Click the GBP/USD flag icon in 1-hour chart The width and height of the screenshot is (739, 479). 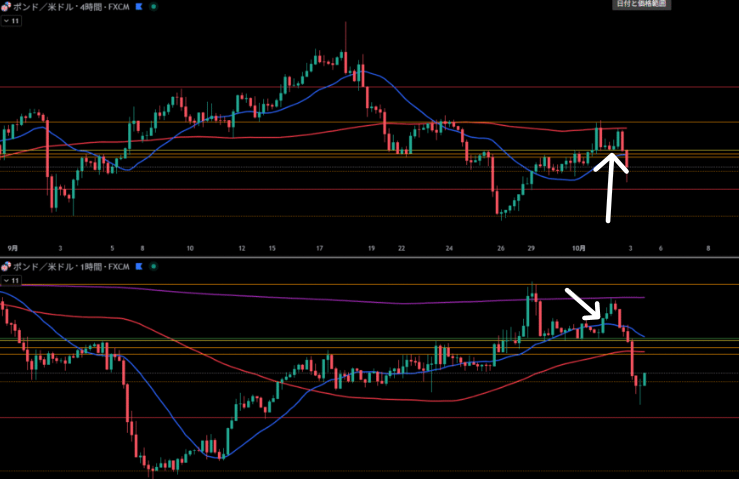click(6, 267)
